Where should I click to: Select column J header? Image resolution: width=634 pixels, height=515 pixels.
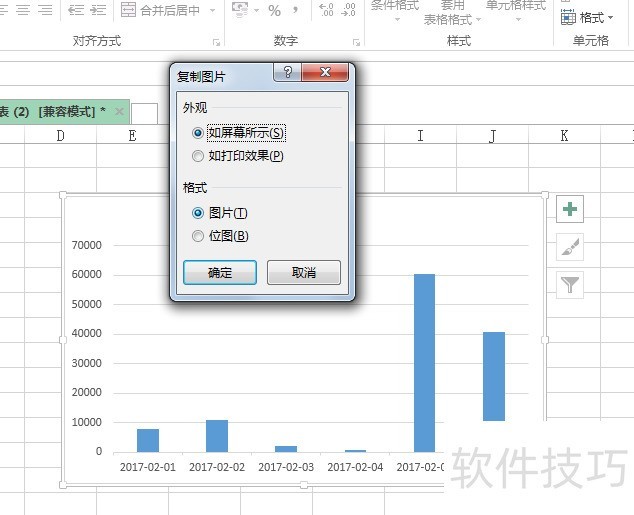point(492,136)
